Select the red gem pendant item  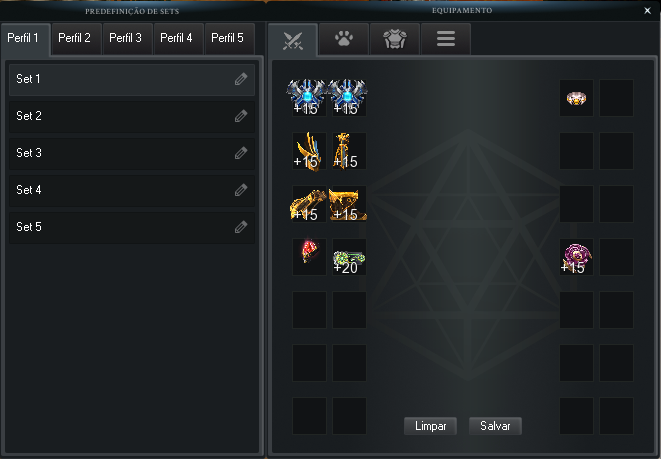[x=309, y=257]
